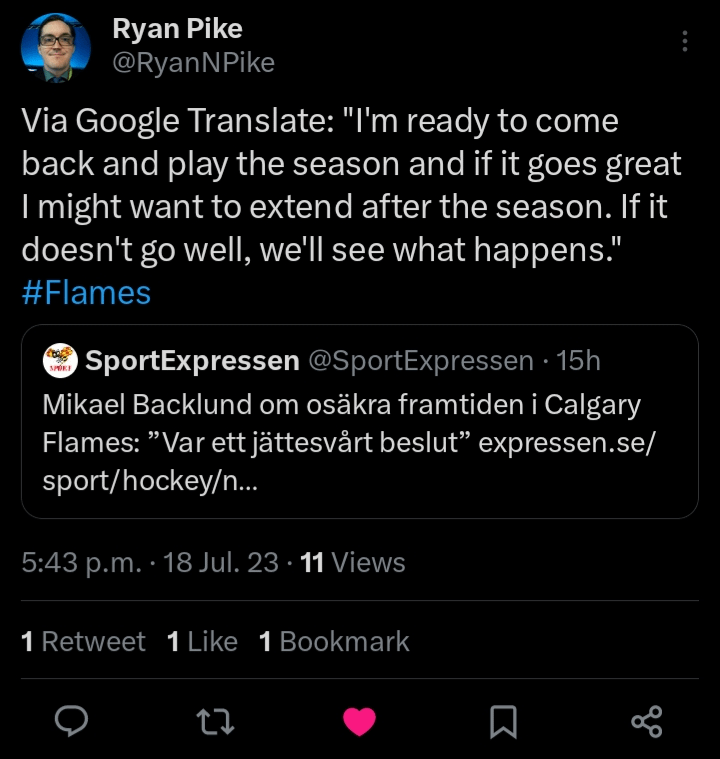View the 1 Like list
720x759 pixels.
(x=202, y=641)
